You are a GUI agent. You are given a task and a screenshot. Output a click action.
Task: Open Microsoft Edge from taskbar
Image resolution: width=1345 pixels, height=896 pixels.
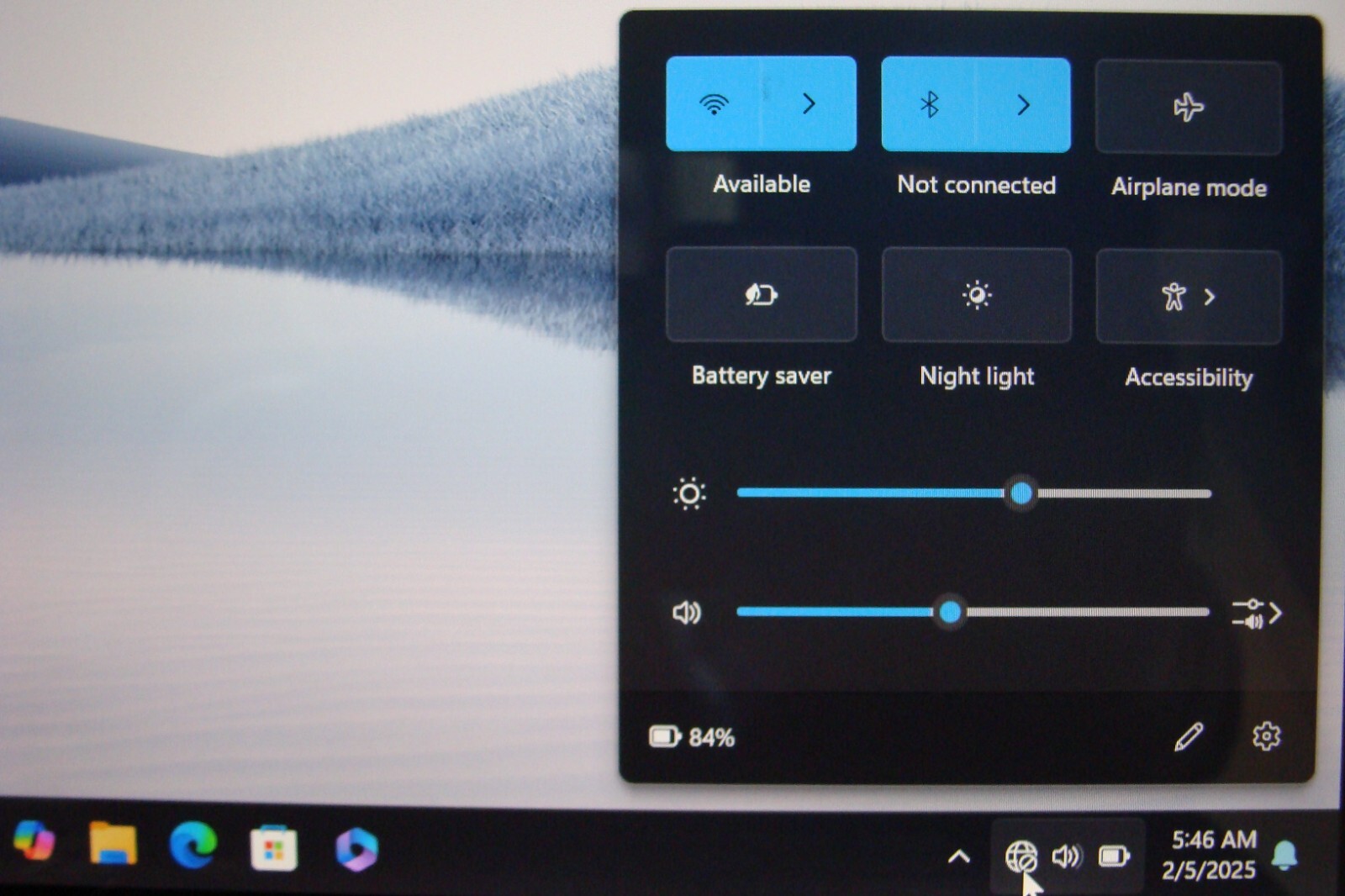tap(193, 845)
